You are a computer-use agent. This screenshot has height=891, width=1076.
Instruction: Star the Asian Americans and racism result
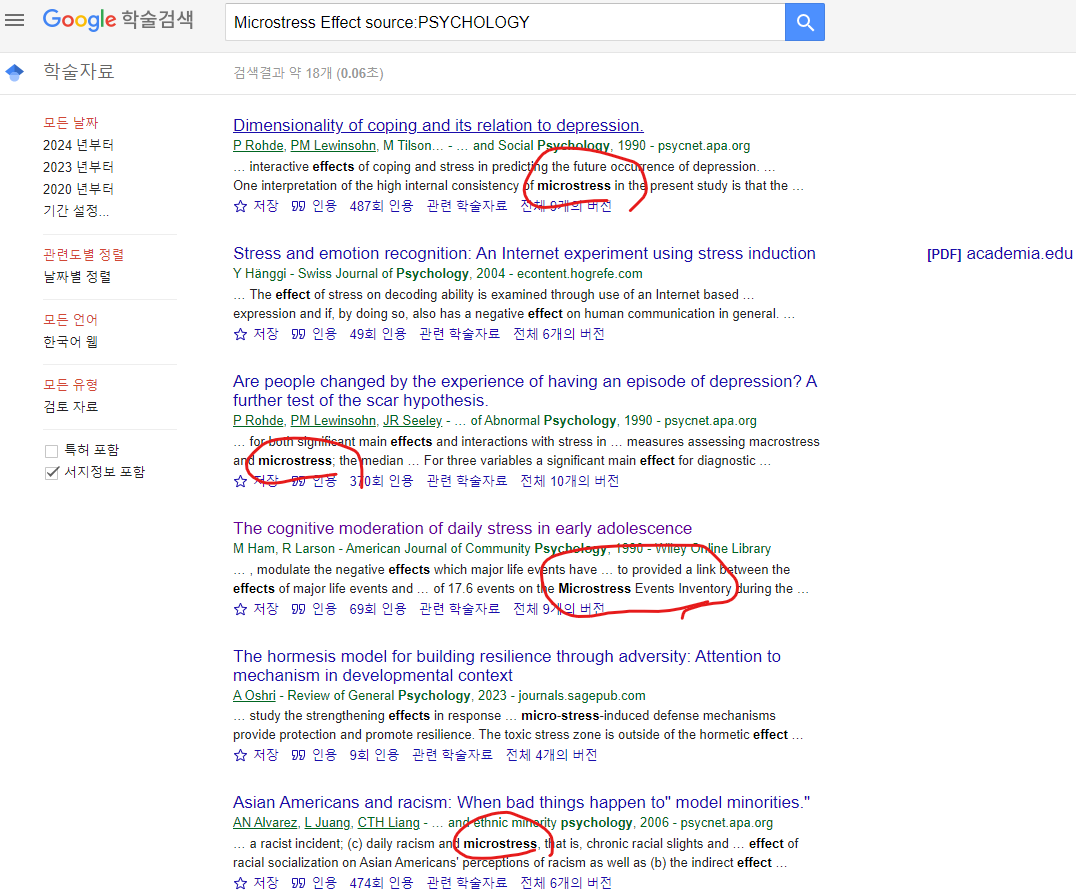240,882
